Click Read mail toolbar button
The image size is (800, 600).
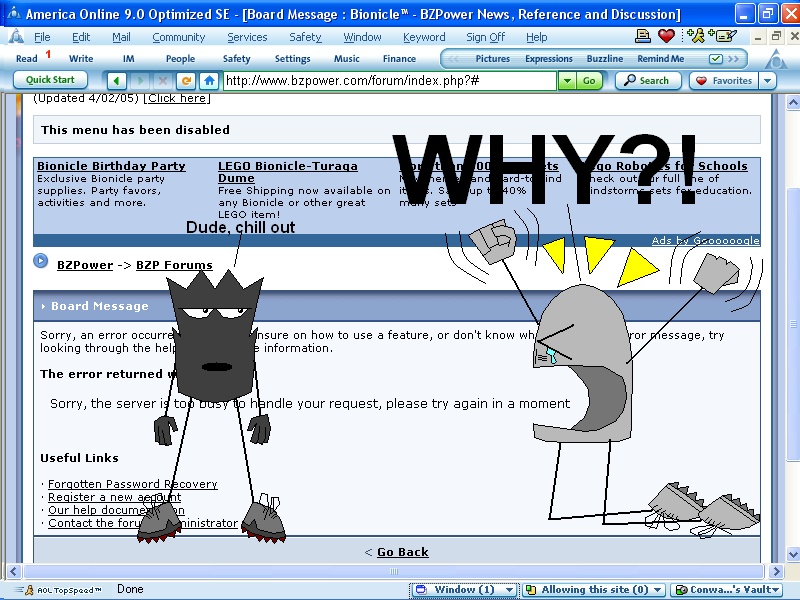[27, 59]
